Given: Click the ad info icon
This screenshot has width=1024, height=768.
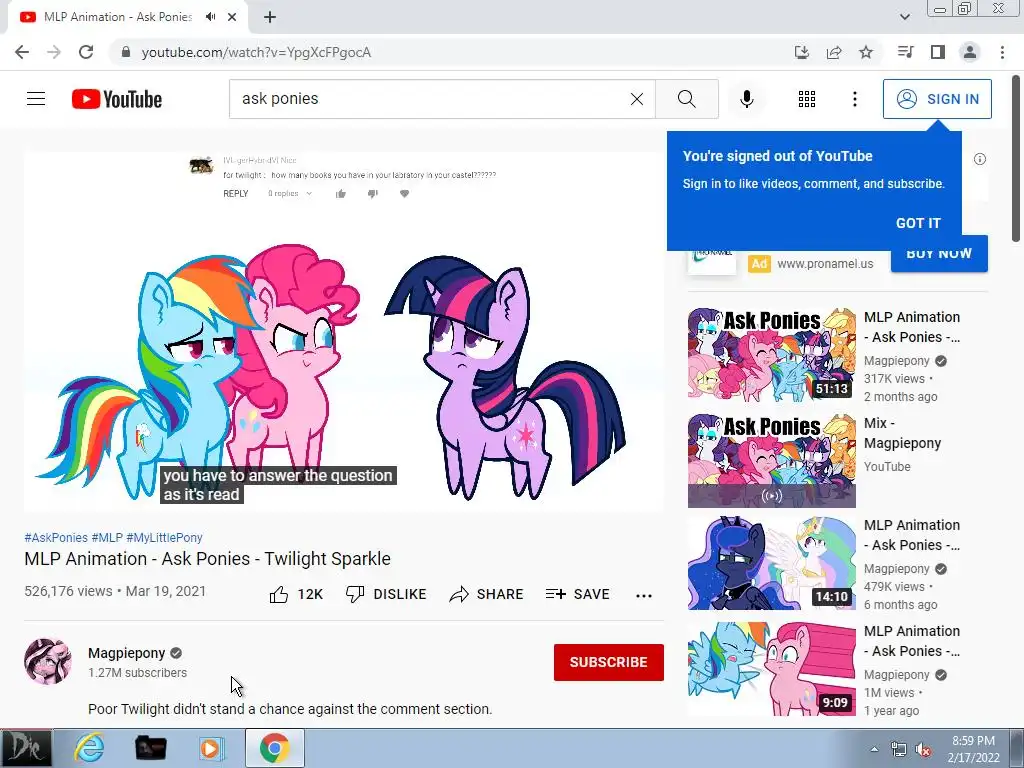Looking at the screenshot, I should coord(979,159).
